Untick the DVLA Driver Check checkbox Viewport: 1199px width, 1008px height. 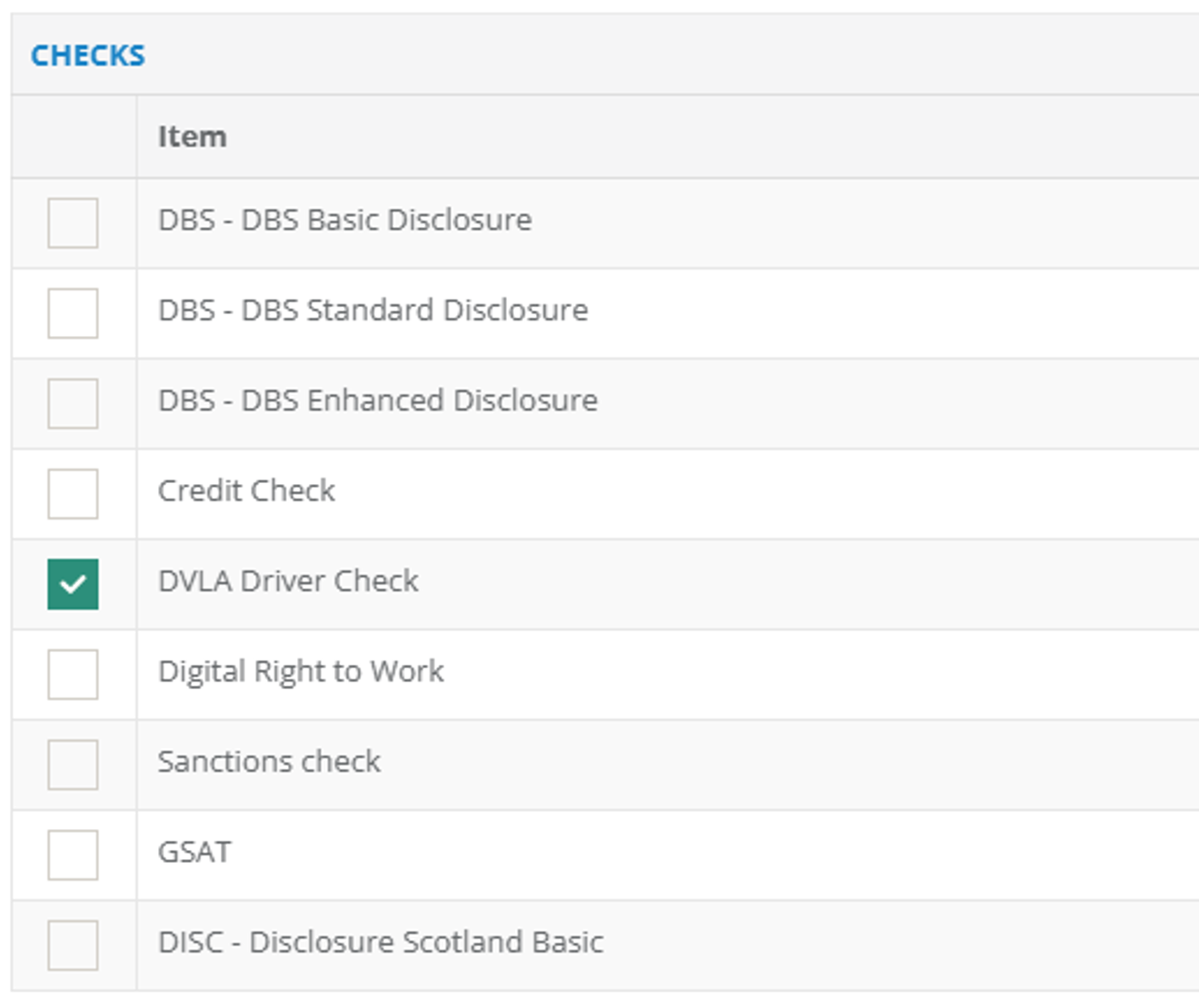tap(73, 584)
